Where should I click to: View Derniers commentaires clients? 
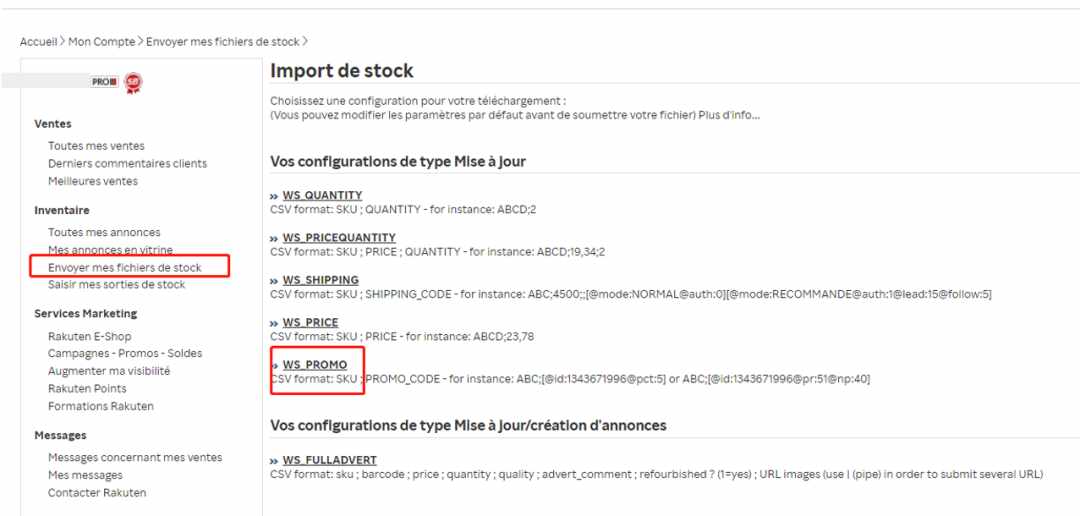127,163
